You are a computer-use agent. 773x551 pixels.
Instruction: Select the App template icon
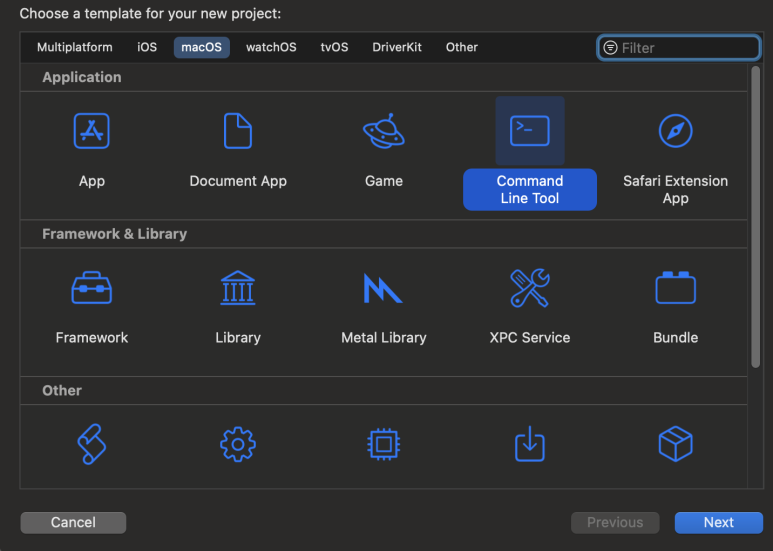pyautogui.click(x=92, y=131)
